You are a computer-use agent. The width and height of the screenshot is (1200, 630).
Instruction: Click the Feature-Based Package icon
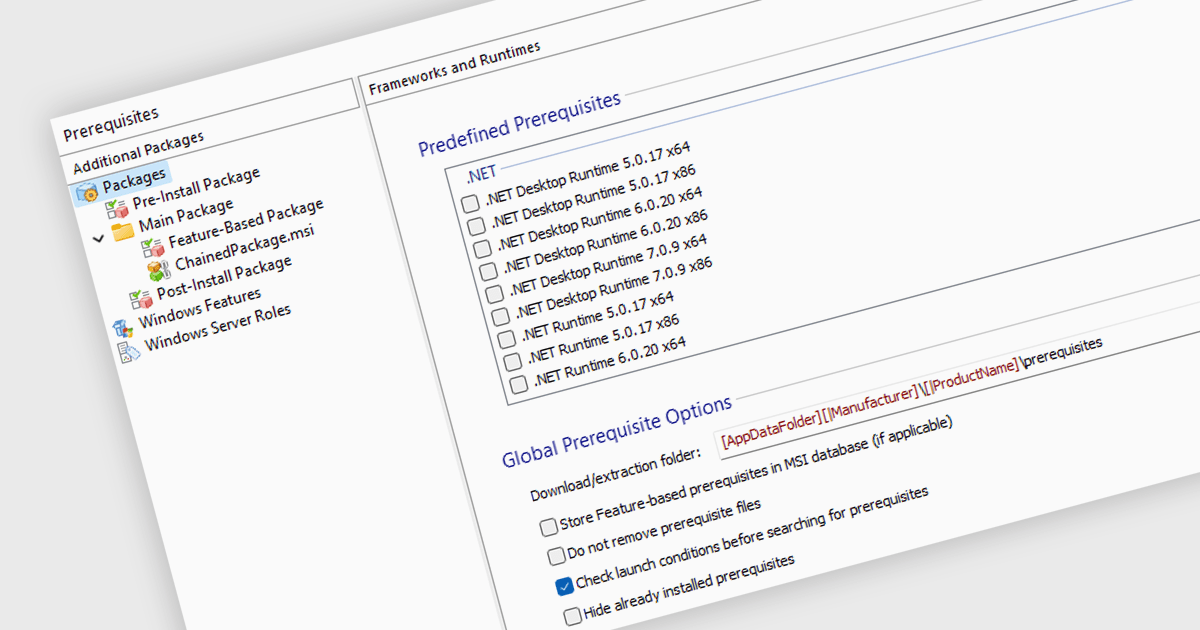coord(153,246)
